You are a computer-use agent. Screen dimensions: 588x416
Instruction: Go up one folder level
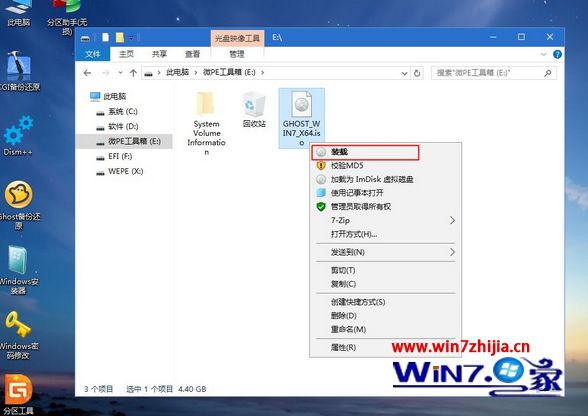coord(133,73)
